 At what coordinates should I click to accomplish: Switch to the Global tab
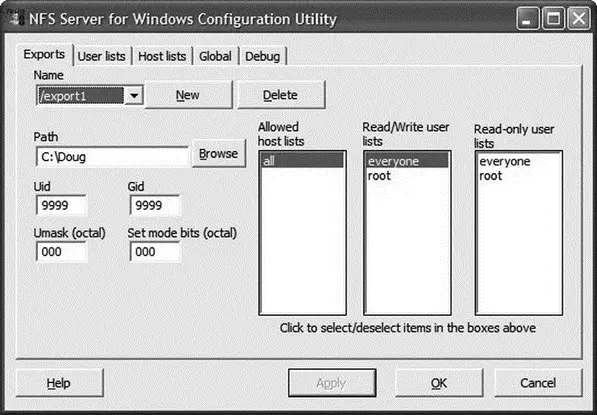(x=215, y=56)
